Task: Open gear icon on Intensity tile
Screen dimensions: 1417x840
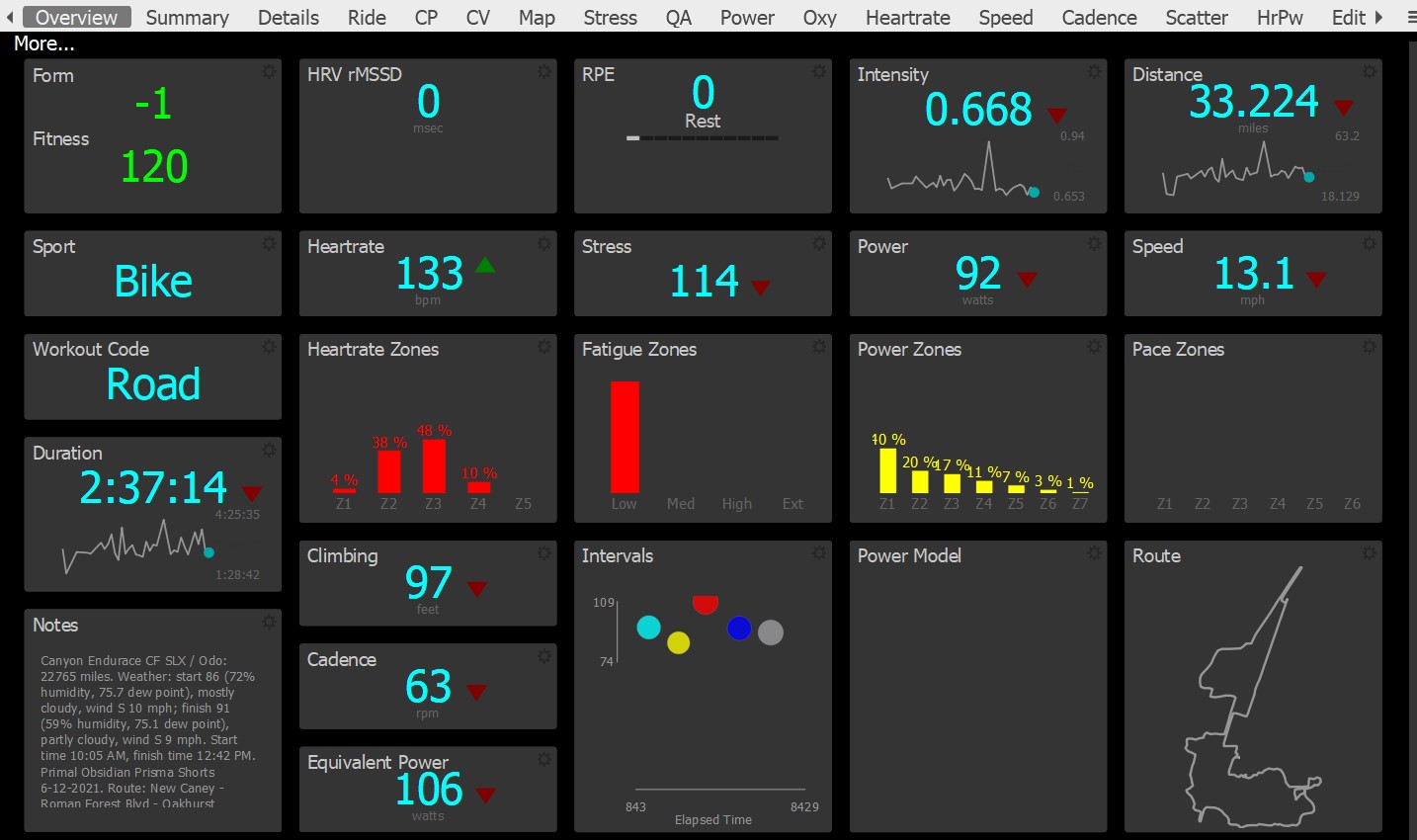Action: tap(1094, 72)
